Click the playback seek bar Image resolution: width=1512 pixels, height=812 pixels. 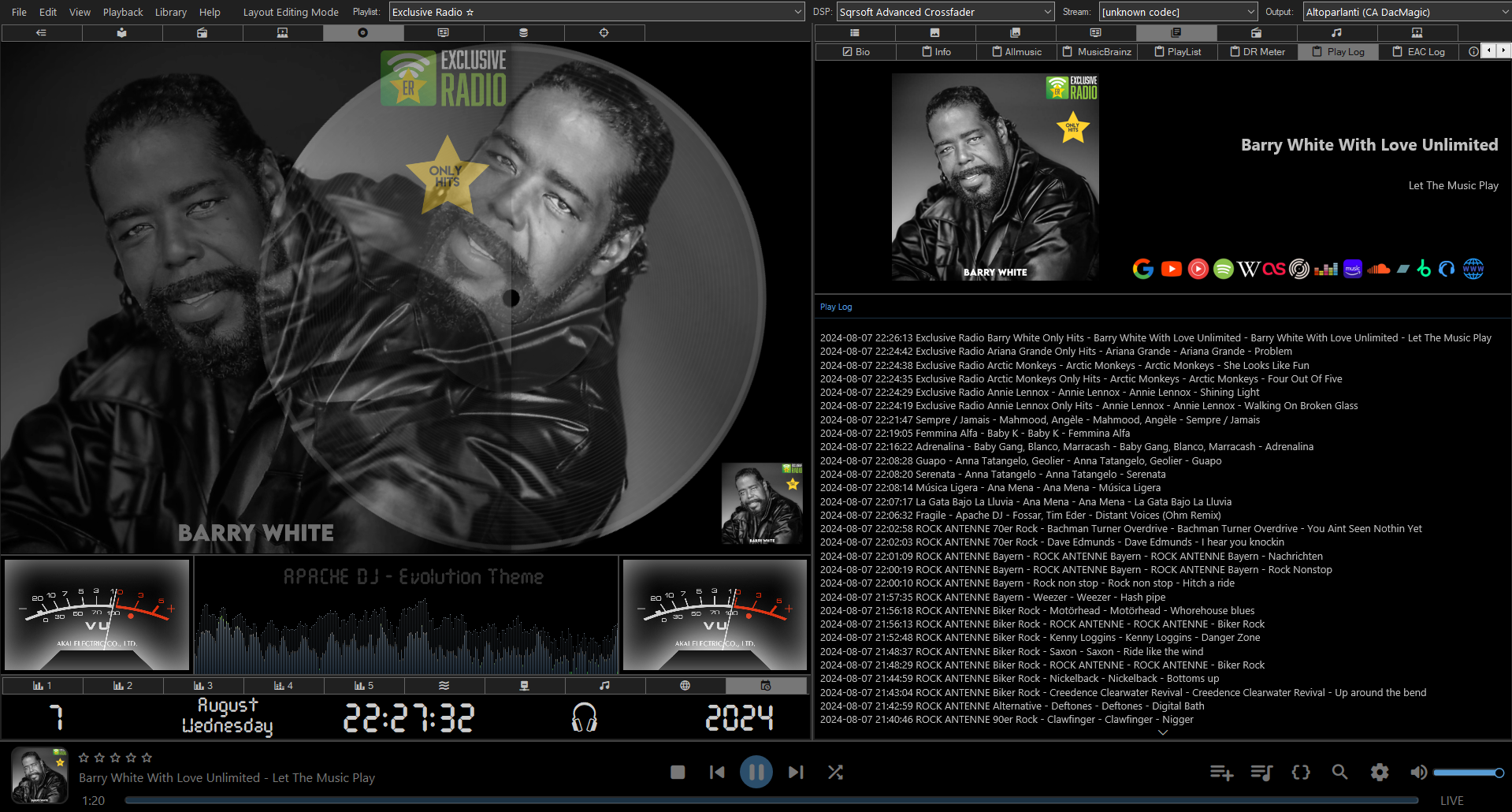click(772, 800)
